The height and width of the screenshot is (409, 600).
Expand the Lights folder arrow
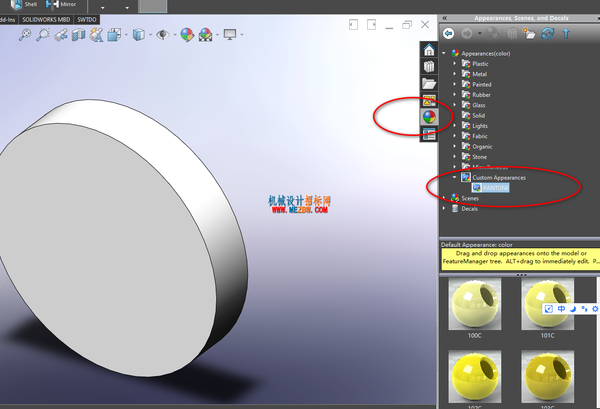[455, 125]
